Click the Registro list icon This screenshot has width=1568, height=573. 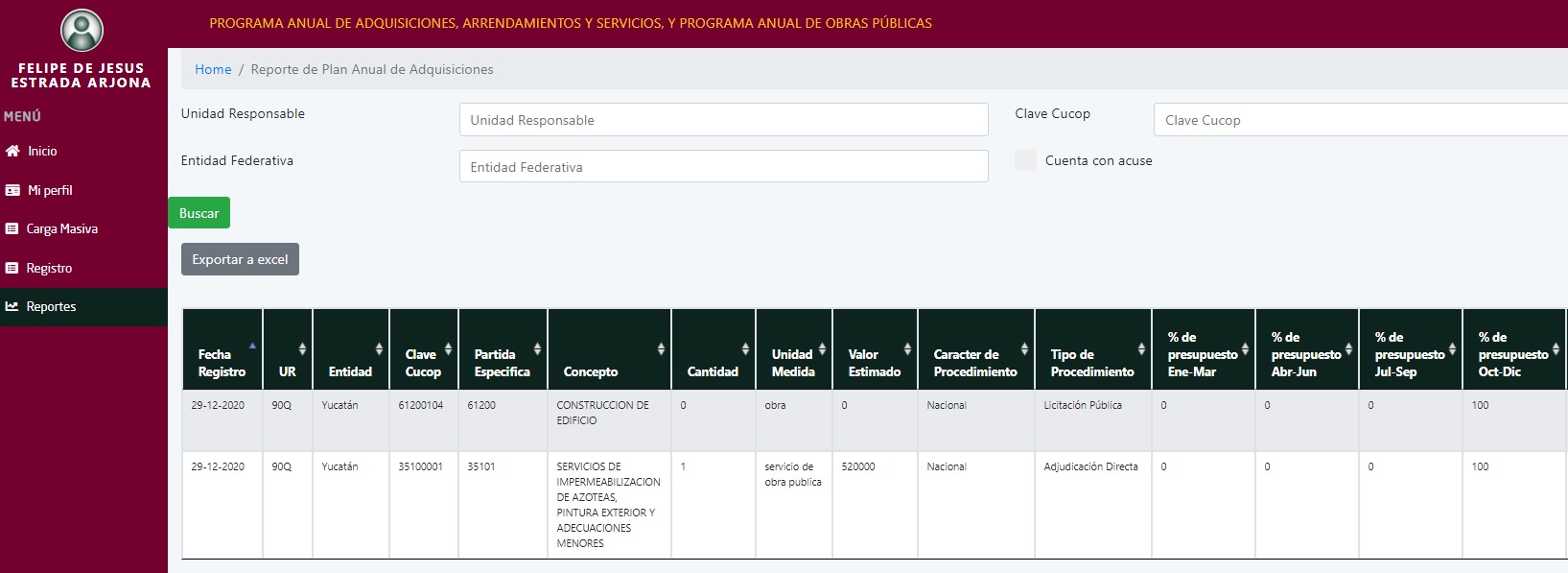tap(12, 268)
